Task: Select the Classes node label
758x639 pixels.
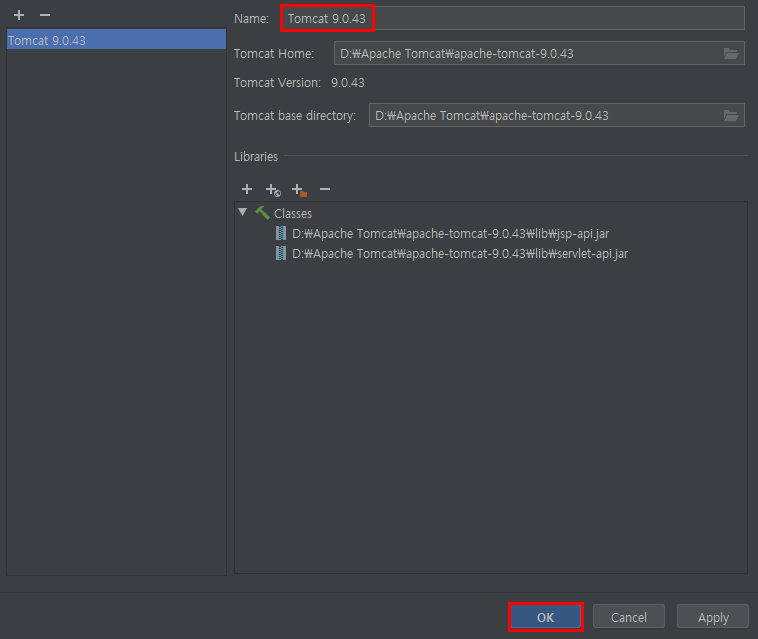Action: [x=293, y=213]
